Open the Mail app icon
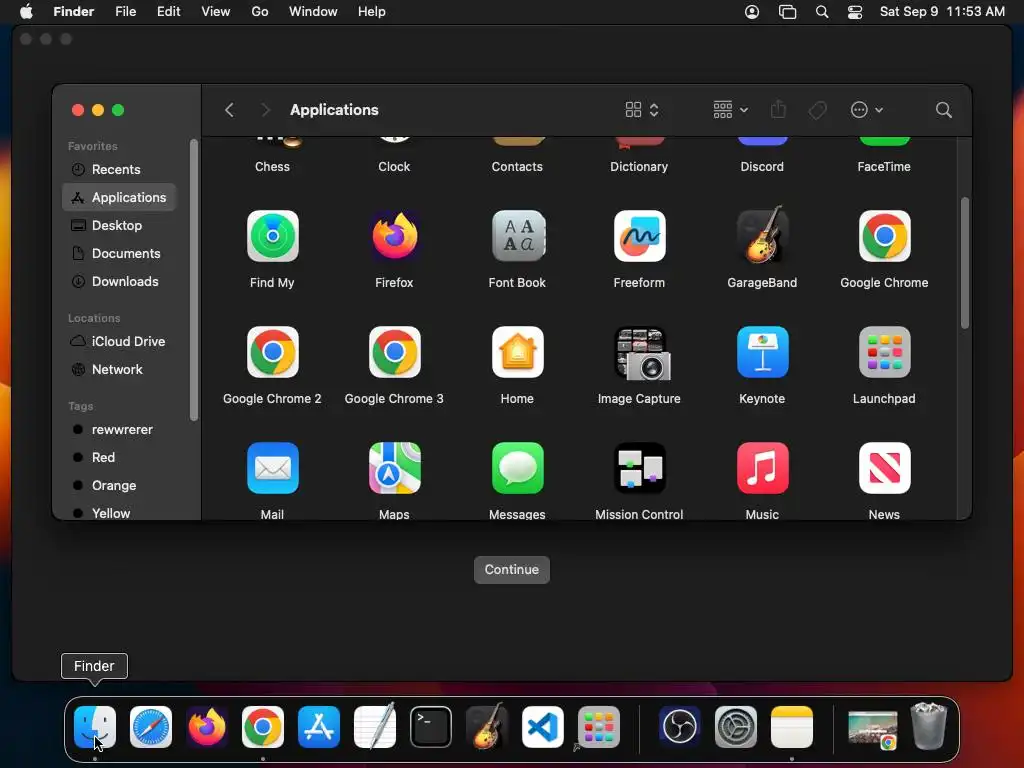This screenshot has width=1024, height=768. tap(272, 468)
